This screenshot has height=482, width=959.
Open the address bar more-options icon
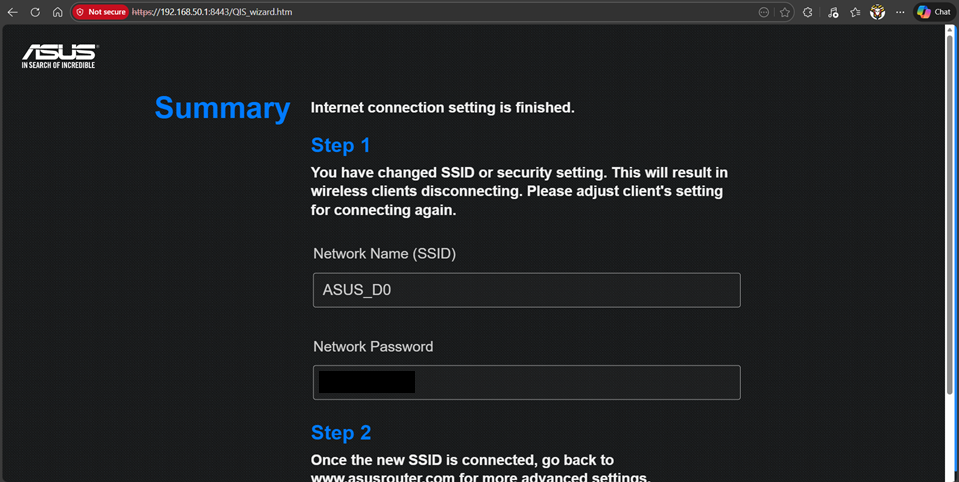tap(764, 12)
